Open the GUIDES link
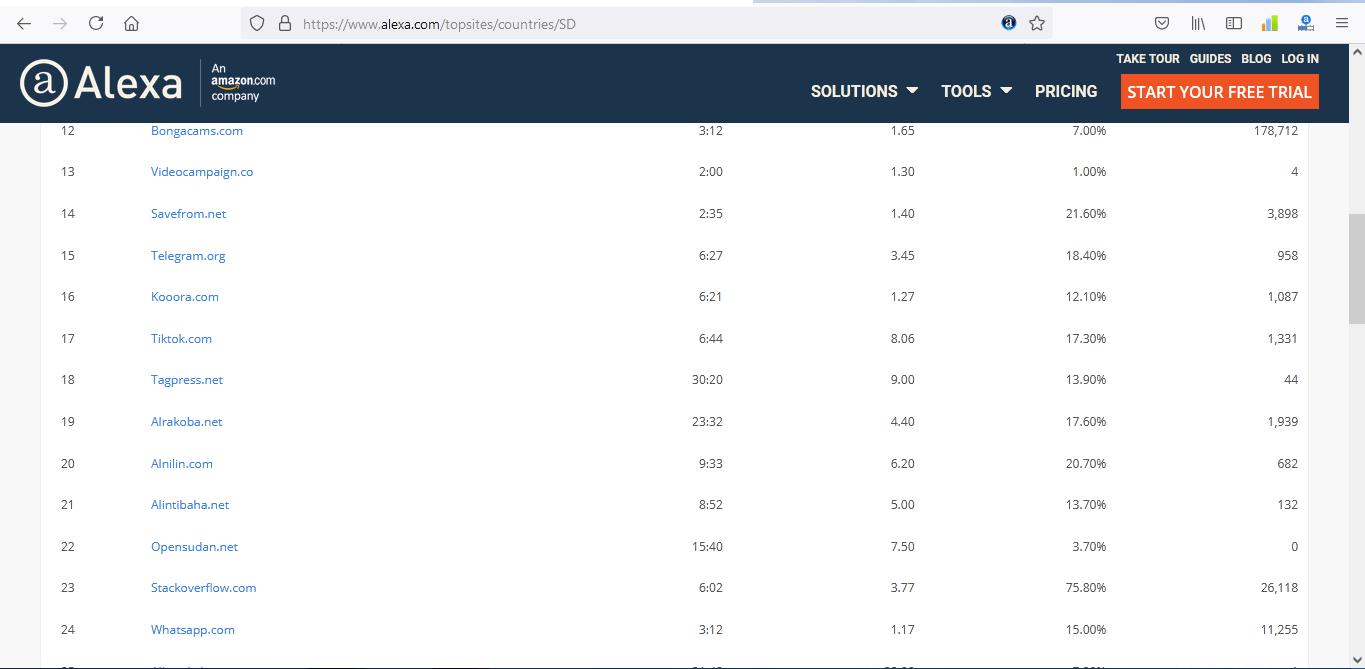This screenshot has width=1365, height=669. (x=1210, y=59)
